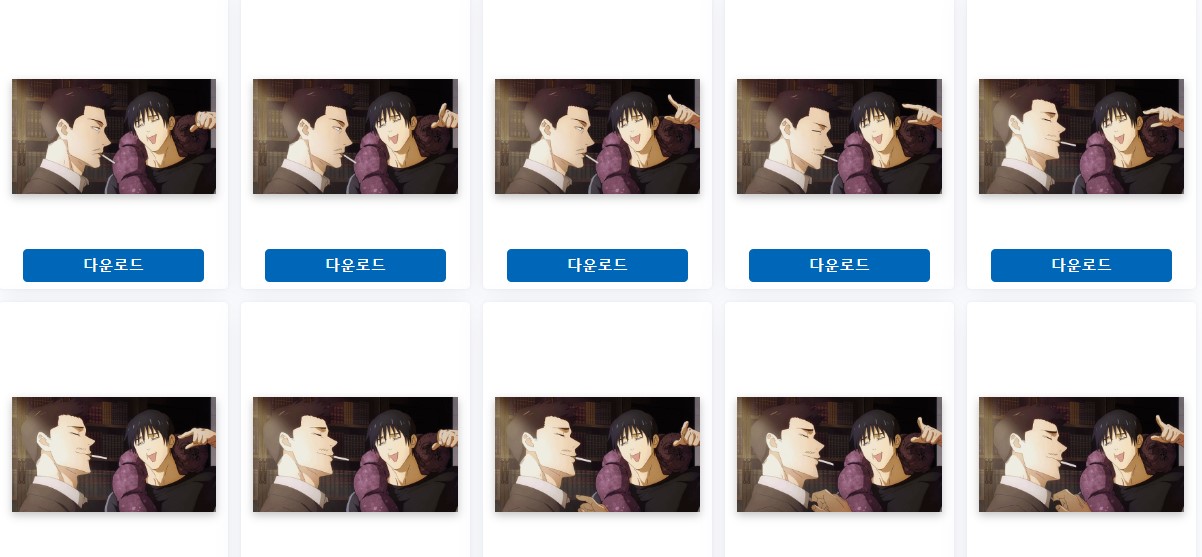
Task: Select the first thumbnail in the bottom row
Action: 114,454
